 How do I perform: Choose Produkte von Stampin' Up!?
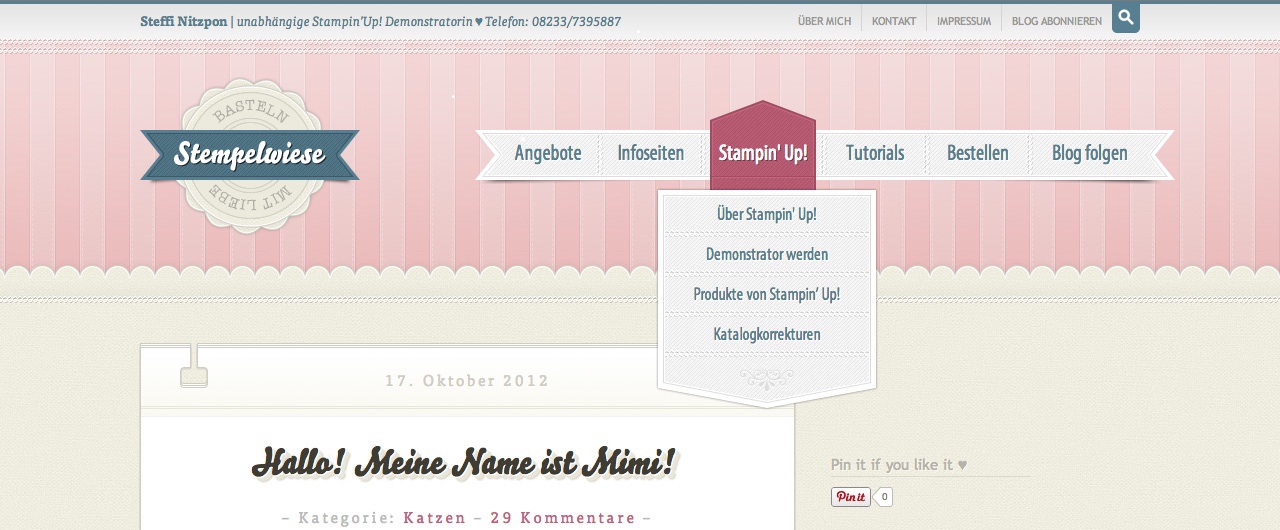[x=767, y=294]
